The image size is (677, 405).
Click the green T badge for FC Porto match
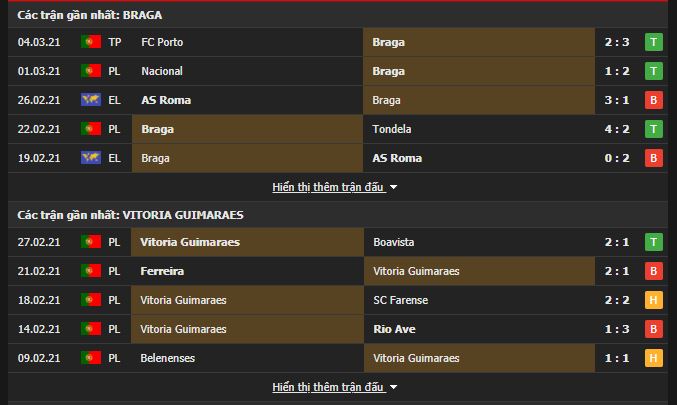click(x=653, y=42)
